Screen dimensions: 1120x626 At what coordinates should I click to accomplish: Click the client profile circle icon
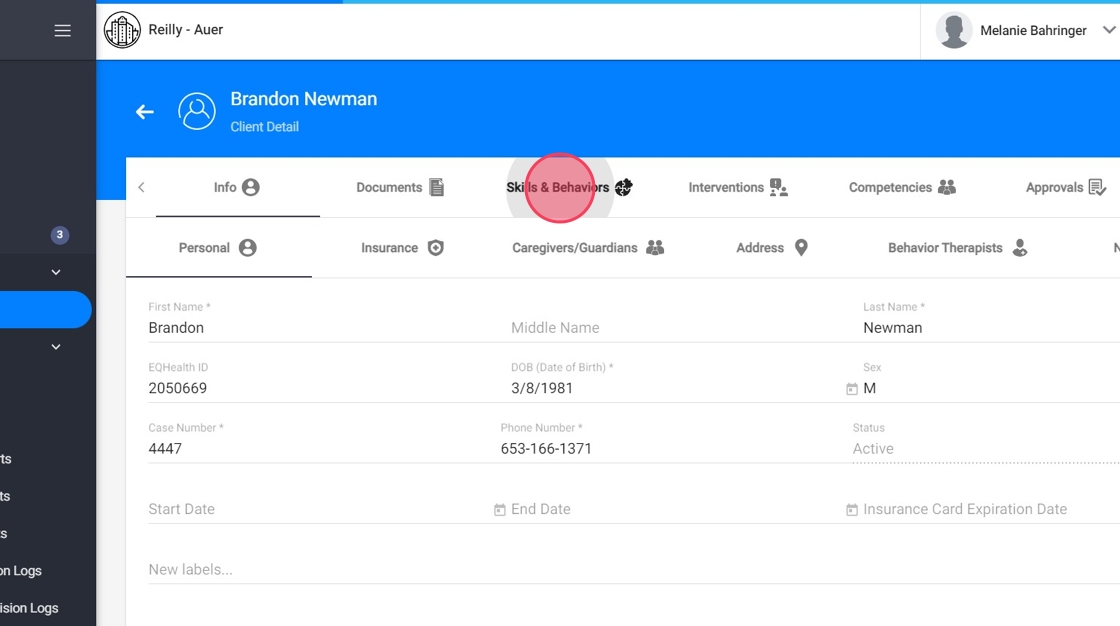(196, 111)
